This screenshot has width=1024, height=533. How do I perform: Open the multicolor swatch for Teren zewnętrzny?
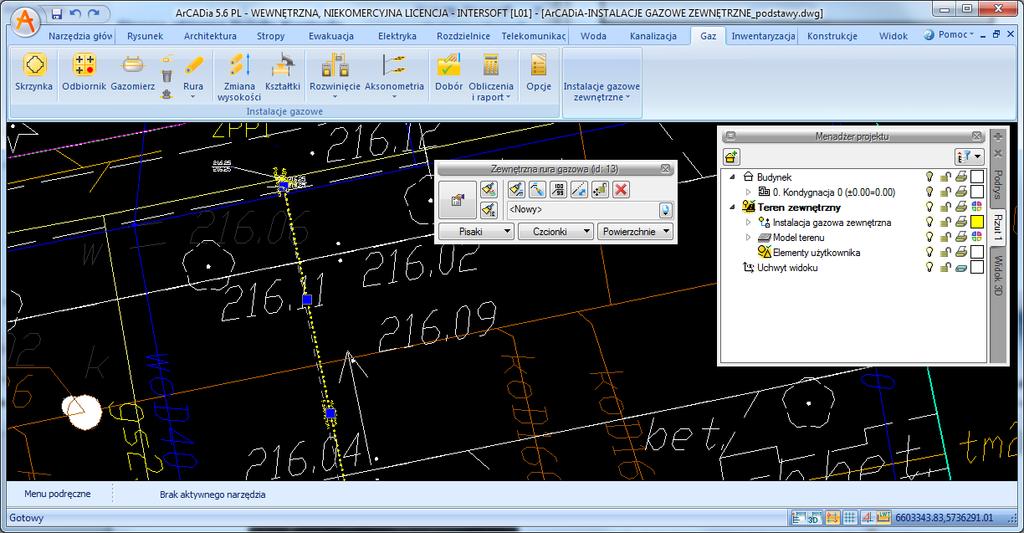pyautogui.click(x=977, y=207)
